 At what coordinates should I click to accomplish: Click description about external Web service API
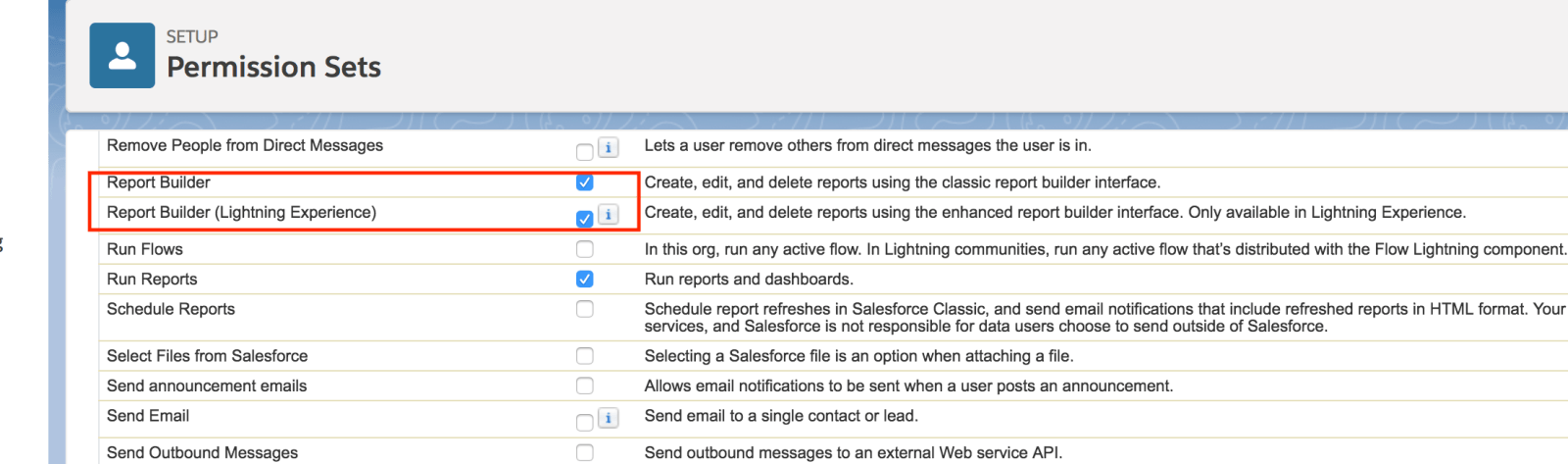pos(854,453)
